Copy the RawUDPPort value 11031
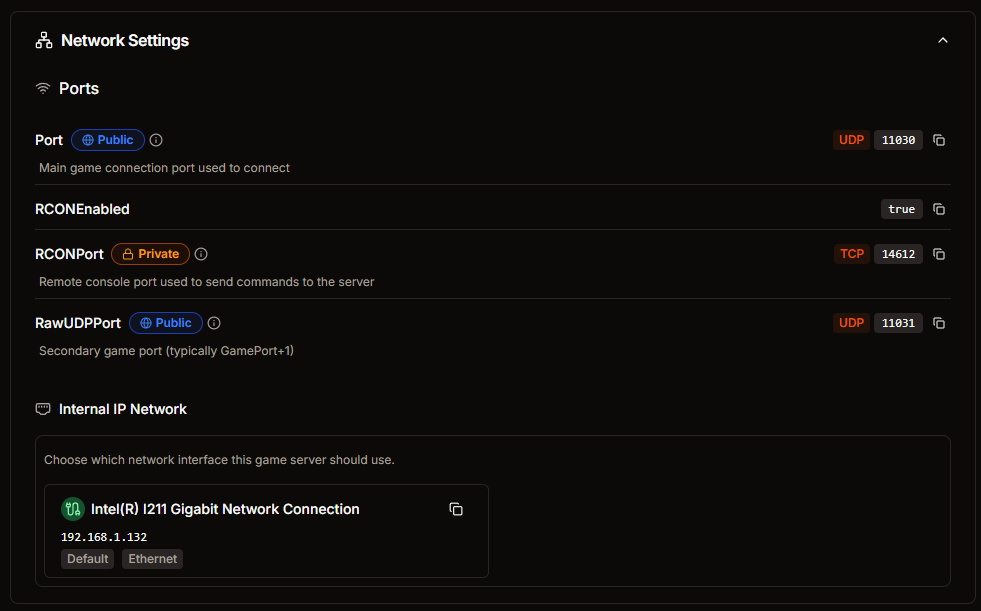 click(x=938, y=323)
